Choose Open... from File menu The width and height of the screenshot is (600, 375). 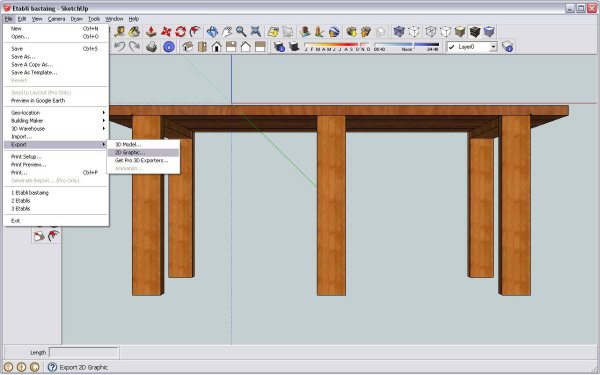pyautogui.click(x=57, y=36)
